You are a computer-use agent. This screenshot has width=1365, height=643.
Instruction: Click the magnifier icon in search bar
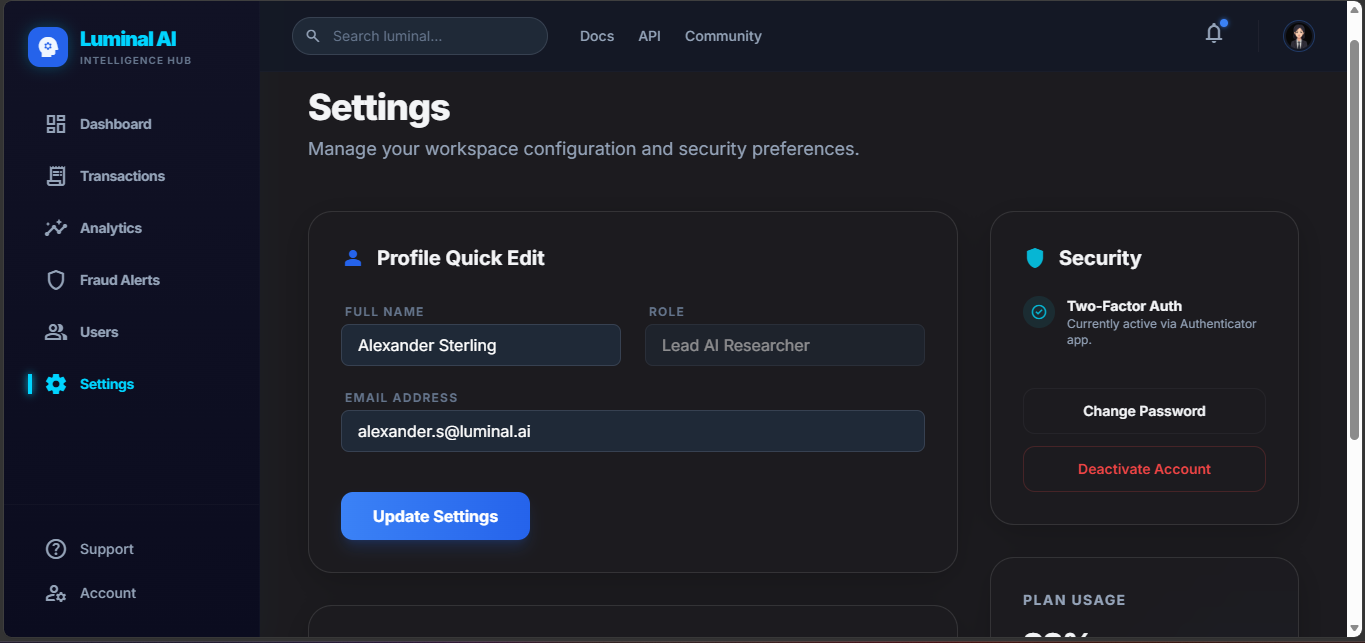pos(313,36)
